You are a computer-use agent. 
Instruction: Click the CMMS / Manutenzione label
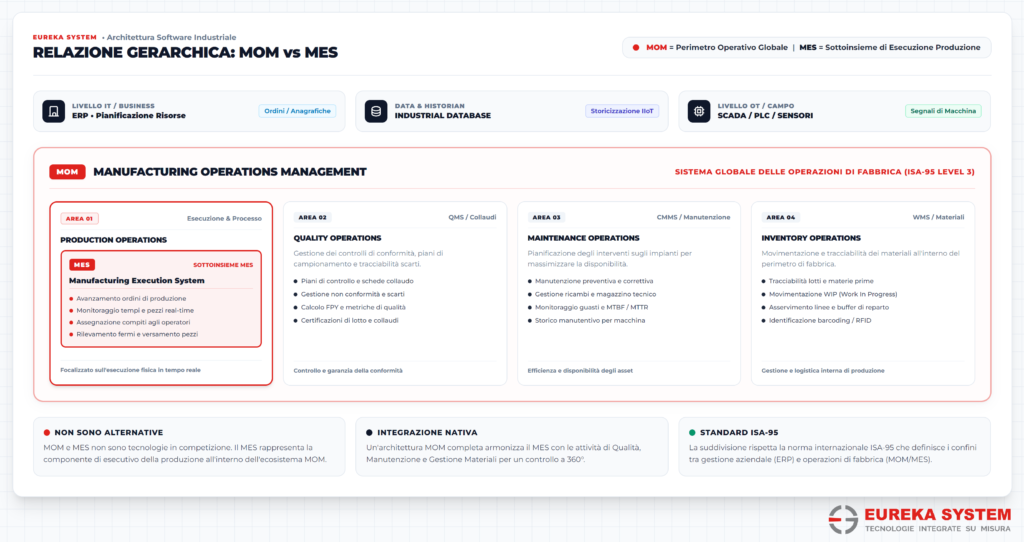point(694,217)
